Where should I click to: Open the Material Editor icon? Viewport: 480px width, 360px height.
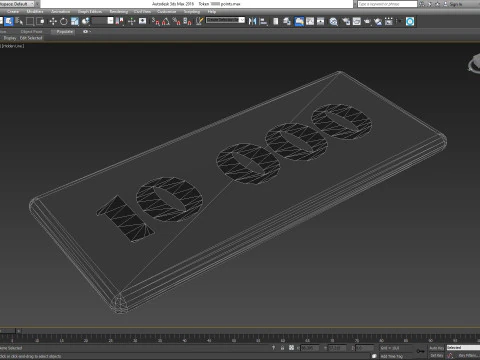(x=334, y=21)
